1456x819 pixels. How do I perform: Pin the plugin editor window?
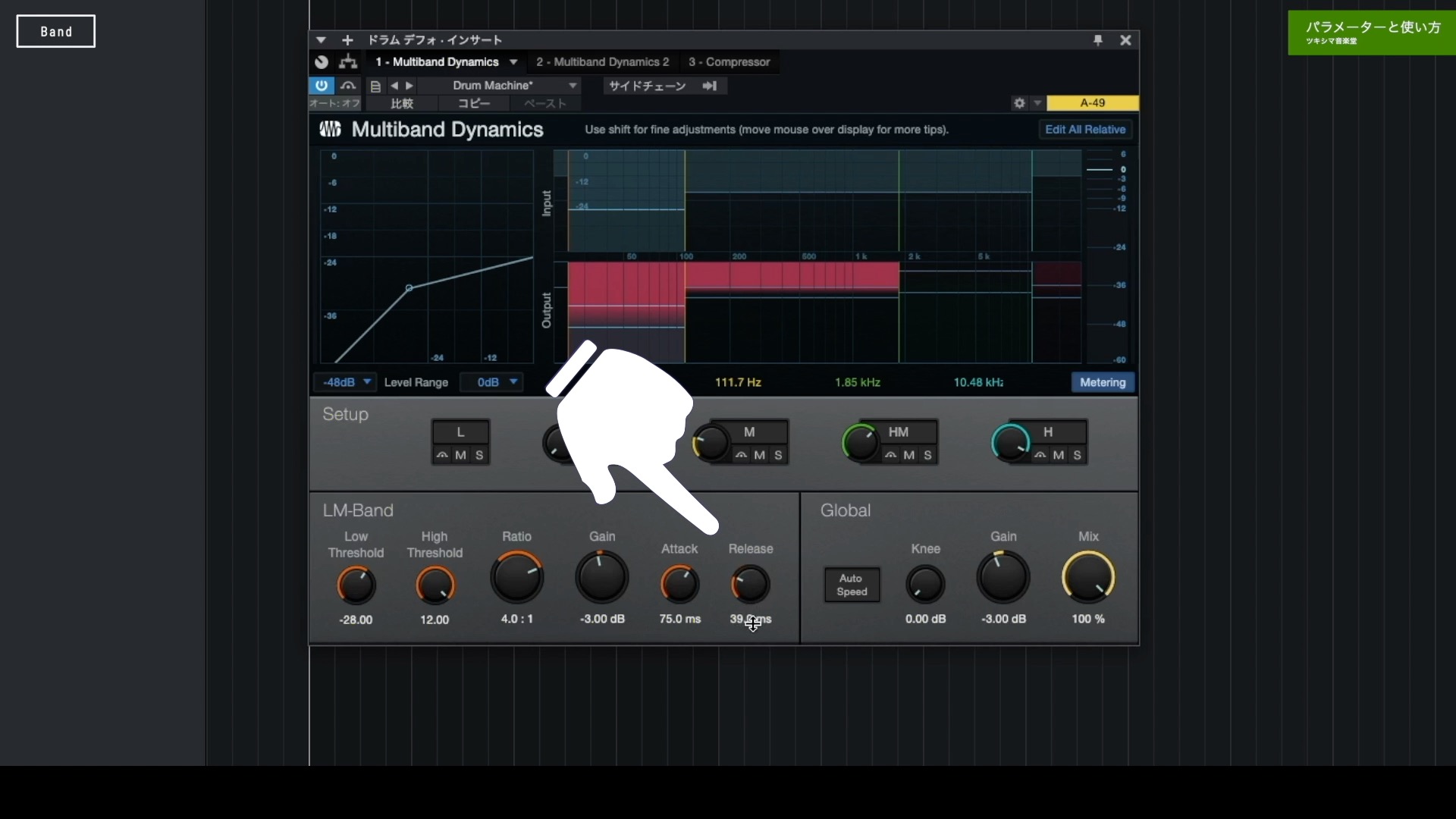click(x=1098, y=39)
